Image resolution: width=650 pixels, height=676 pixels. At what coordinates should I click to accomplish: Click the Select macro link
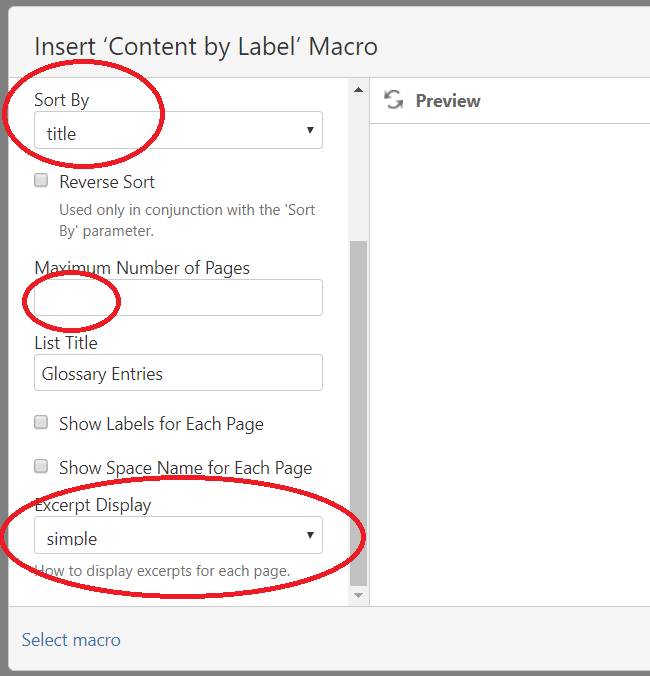coord(71,640)
